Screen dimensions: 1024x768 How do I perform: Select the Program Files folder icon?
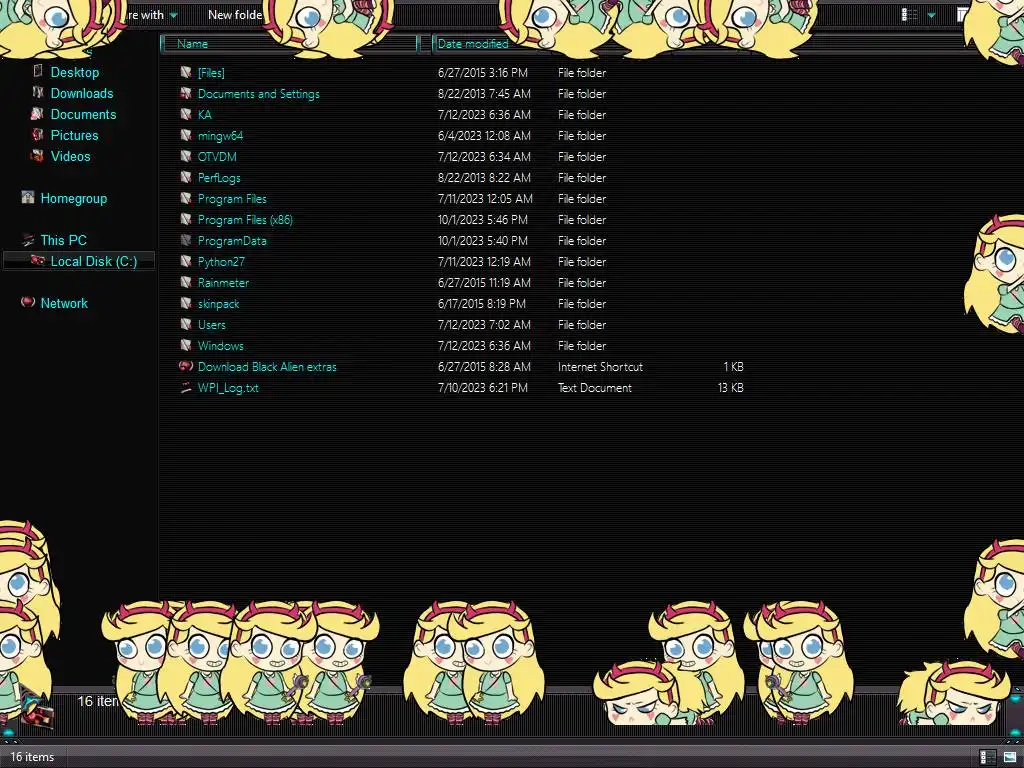(186, 198)
